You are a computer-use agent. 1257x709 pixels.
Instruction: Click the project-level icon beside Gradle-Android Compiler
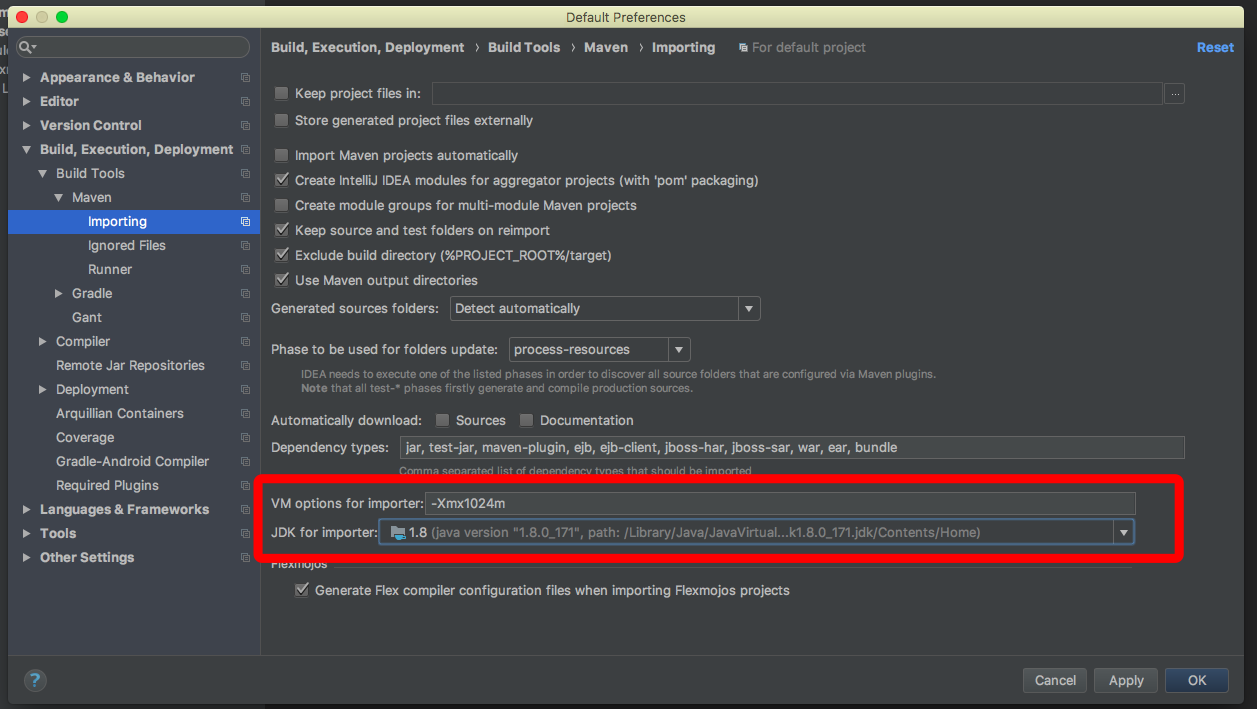pyautogui.click(x=245, y=462)
